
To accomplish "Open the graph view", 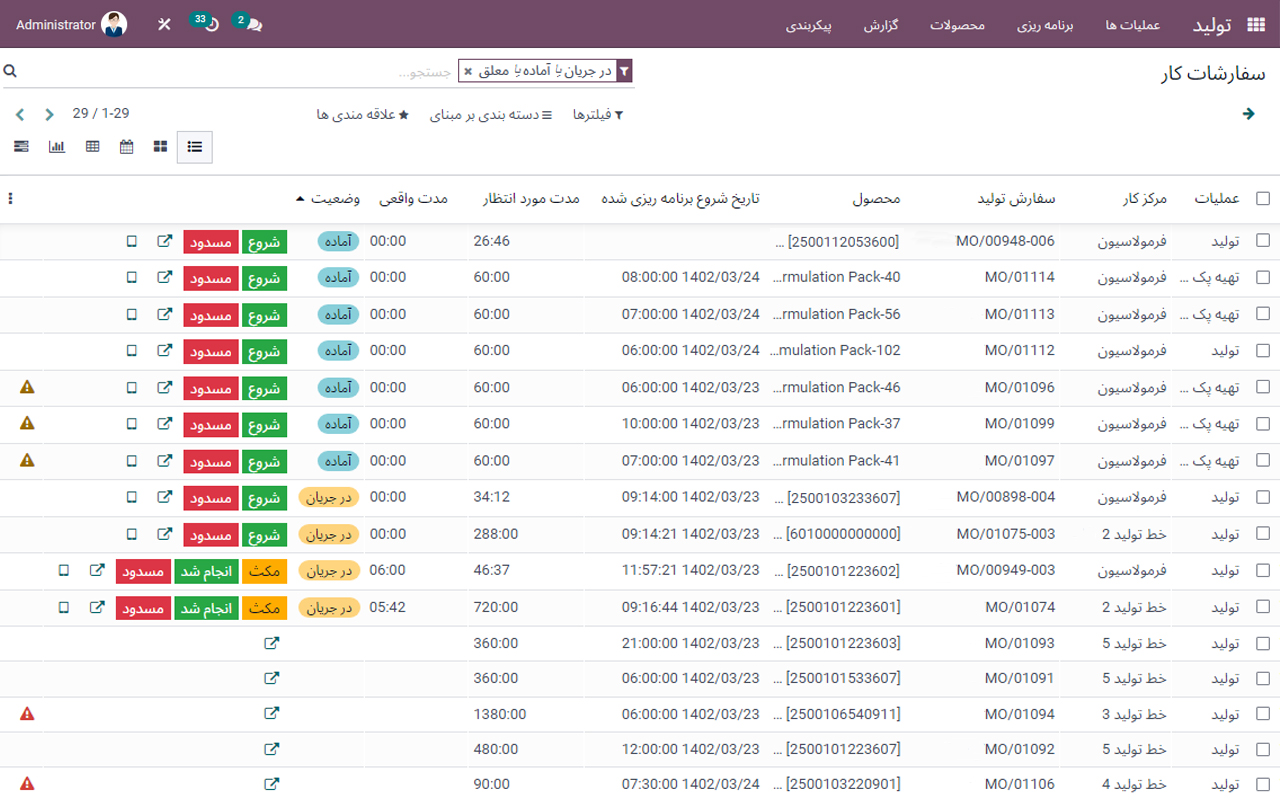I will tap(57, 146).
